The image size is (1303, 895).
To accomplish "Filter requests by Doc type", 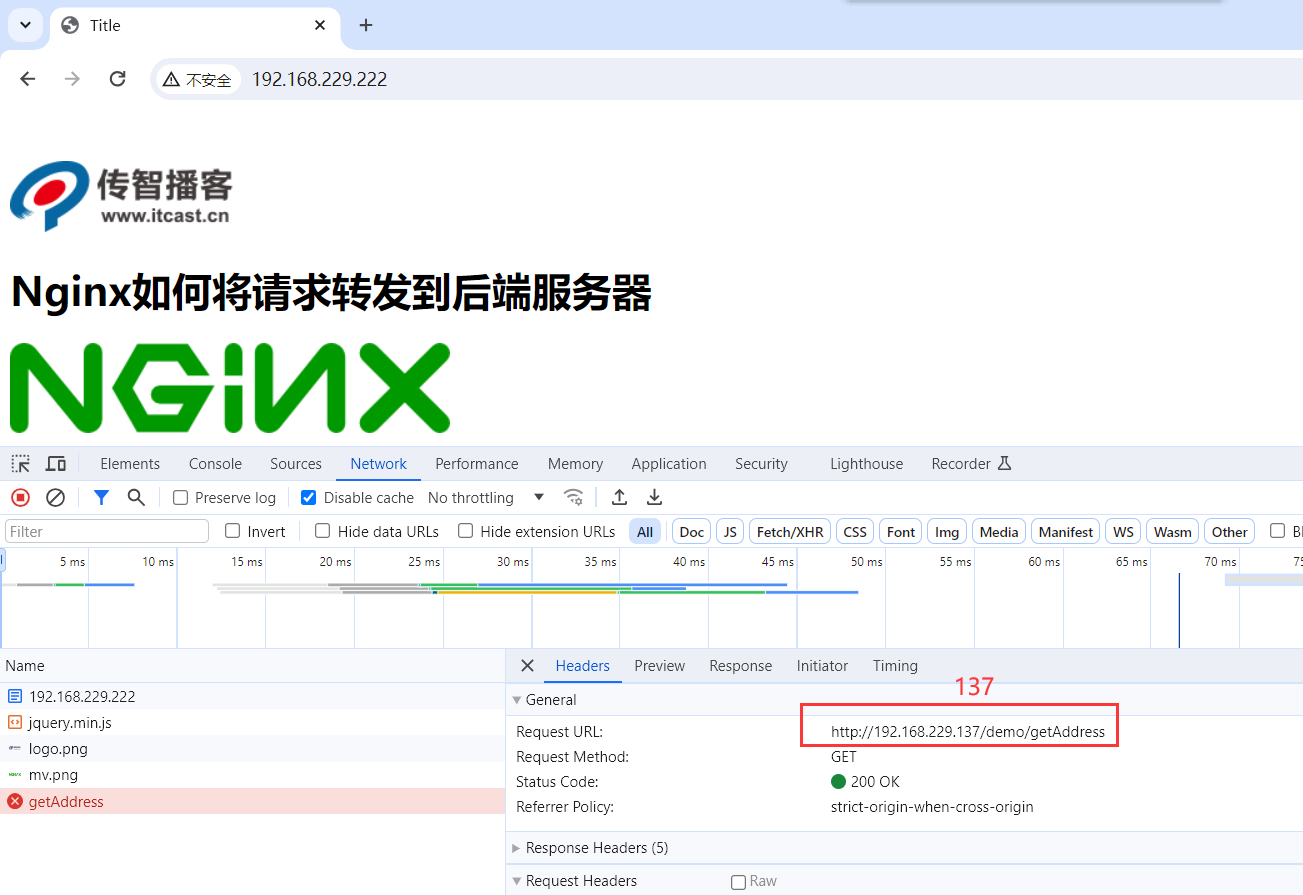I will [x=692, y=532].
